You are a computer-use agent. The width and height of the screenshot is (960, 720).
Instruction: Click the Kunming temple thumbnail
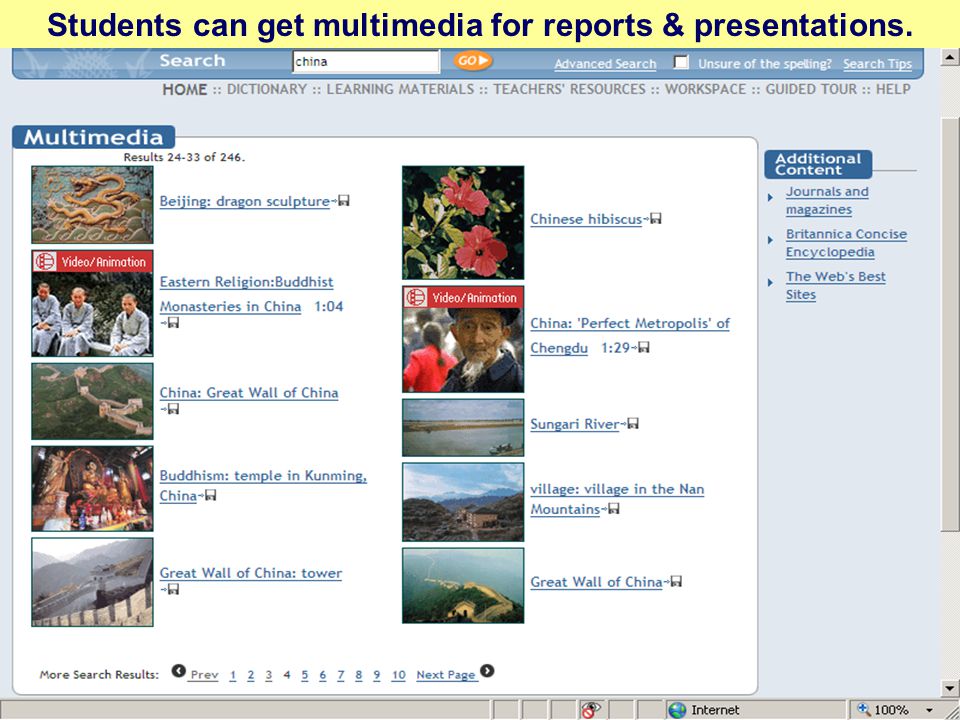point(92,488)
